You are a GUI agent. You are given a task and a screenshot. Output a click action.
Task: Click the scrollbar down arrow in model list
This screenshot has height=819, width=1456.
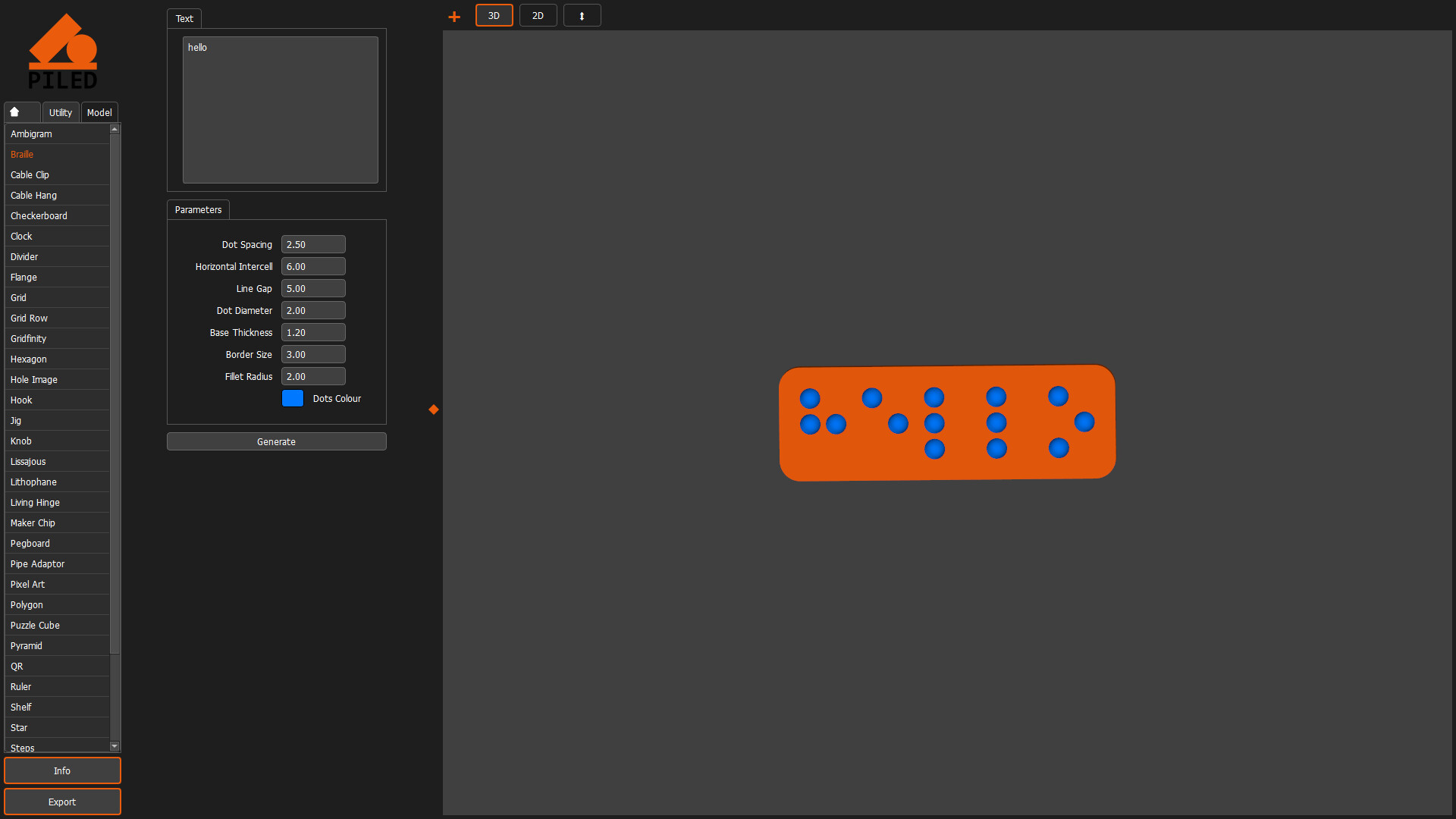pos(115,746)
